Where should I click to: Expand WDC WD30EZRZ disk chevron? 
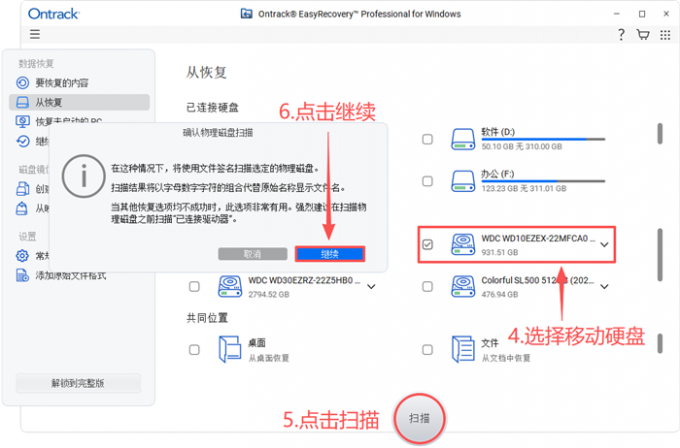click(371, 287)
